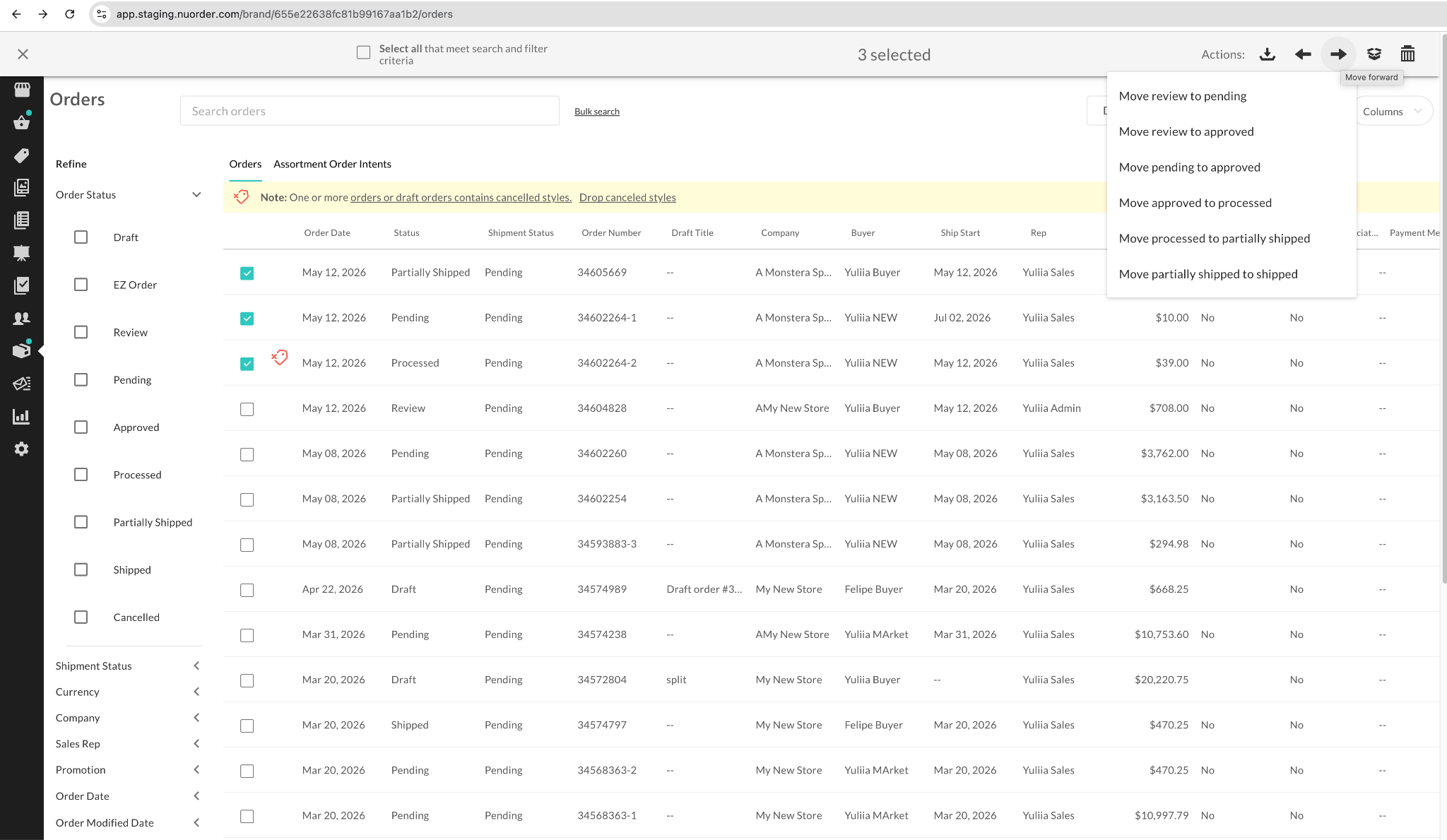This screenshot has height=840, width=1447.
Task: Expand the Order Modified Date filter
Action: 196,822
